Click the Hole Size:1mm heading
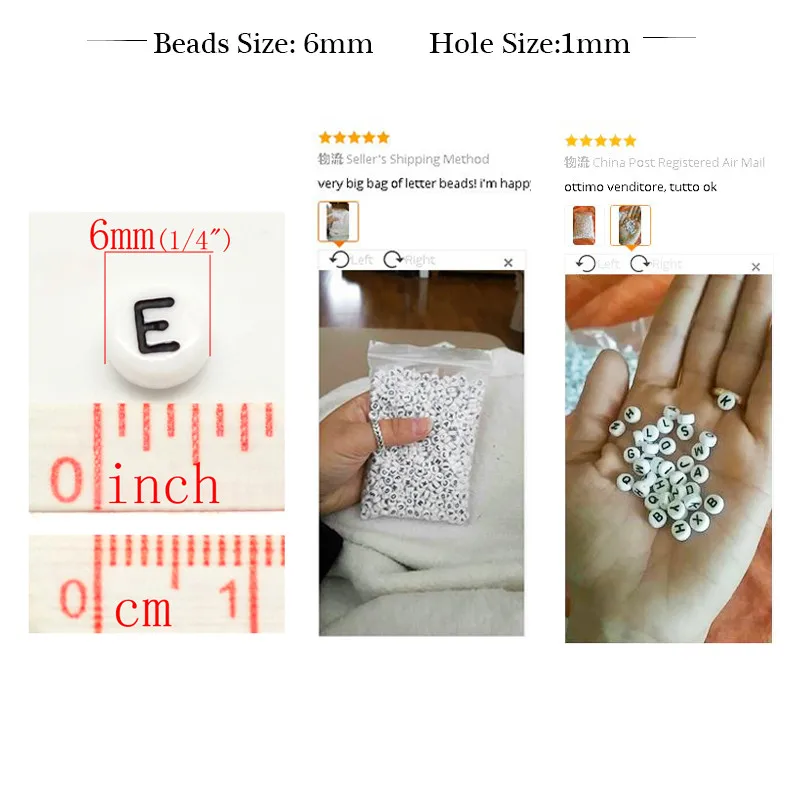 pos(530,43)
